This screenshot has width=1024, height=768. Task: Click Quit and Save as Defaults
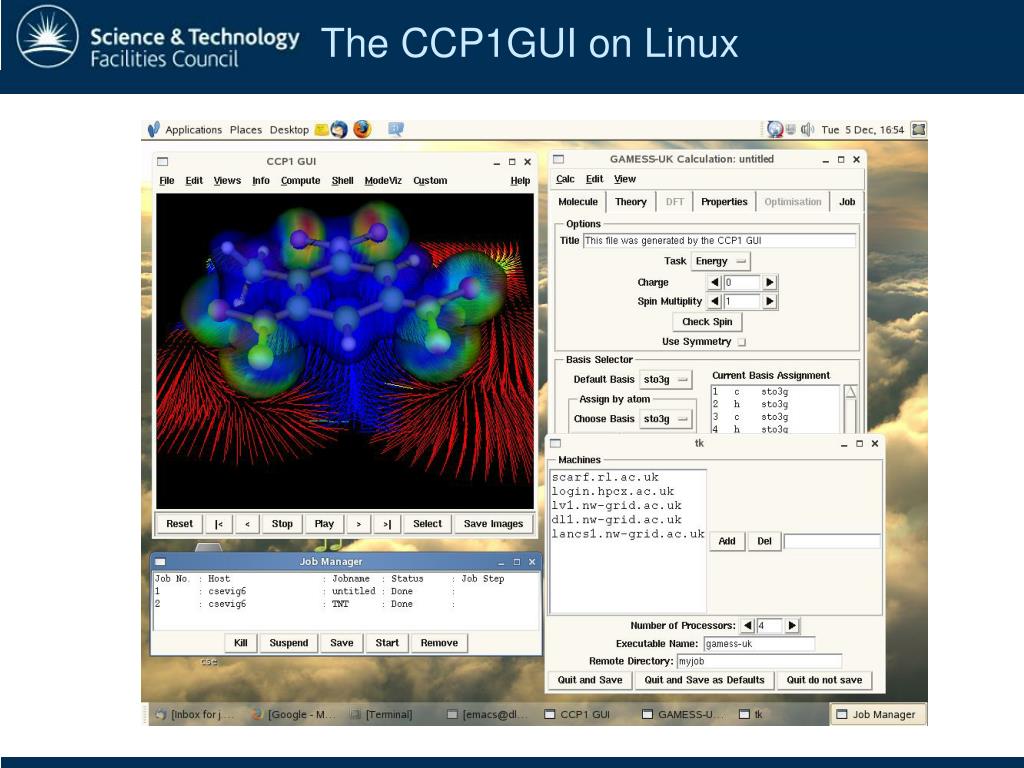705,680
